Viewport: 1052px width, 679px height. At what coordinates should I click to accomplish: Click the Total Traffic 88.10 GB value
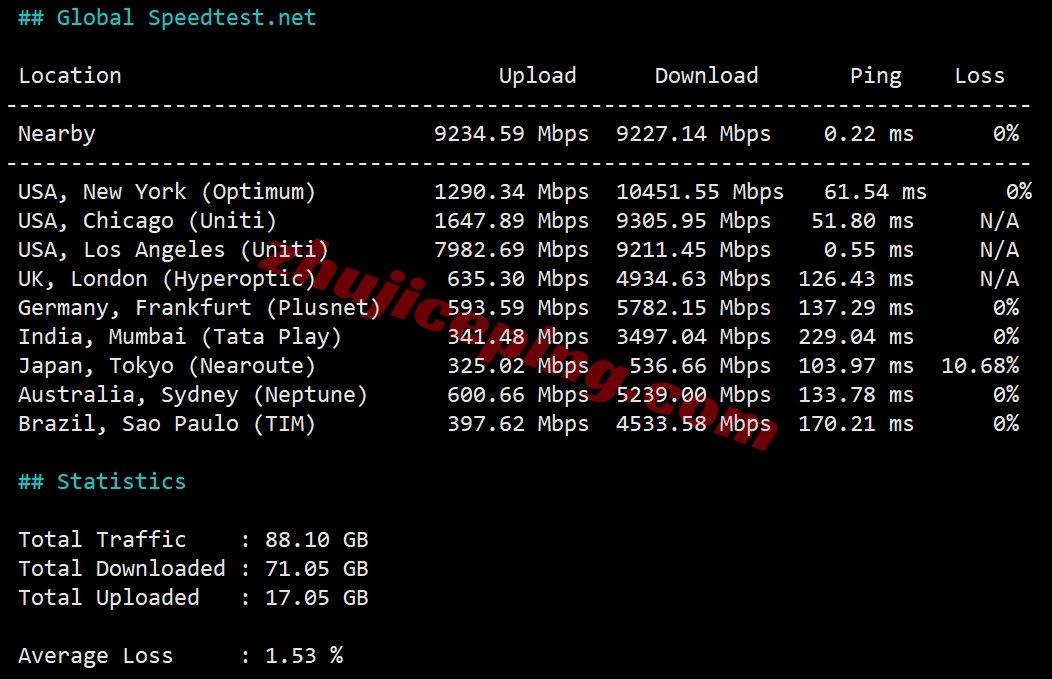(x=316, y=540)
